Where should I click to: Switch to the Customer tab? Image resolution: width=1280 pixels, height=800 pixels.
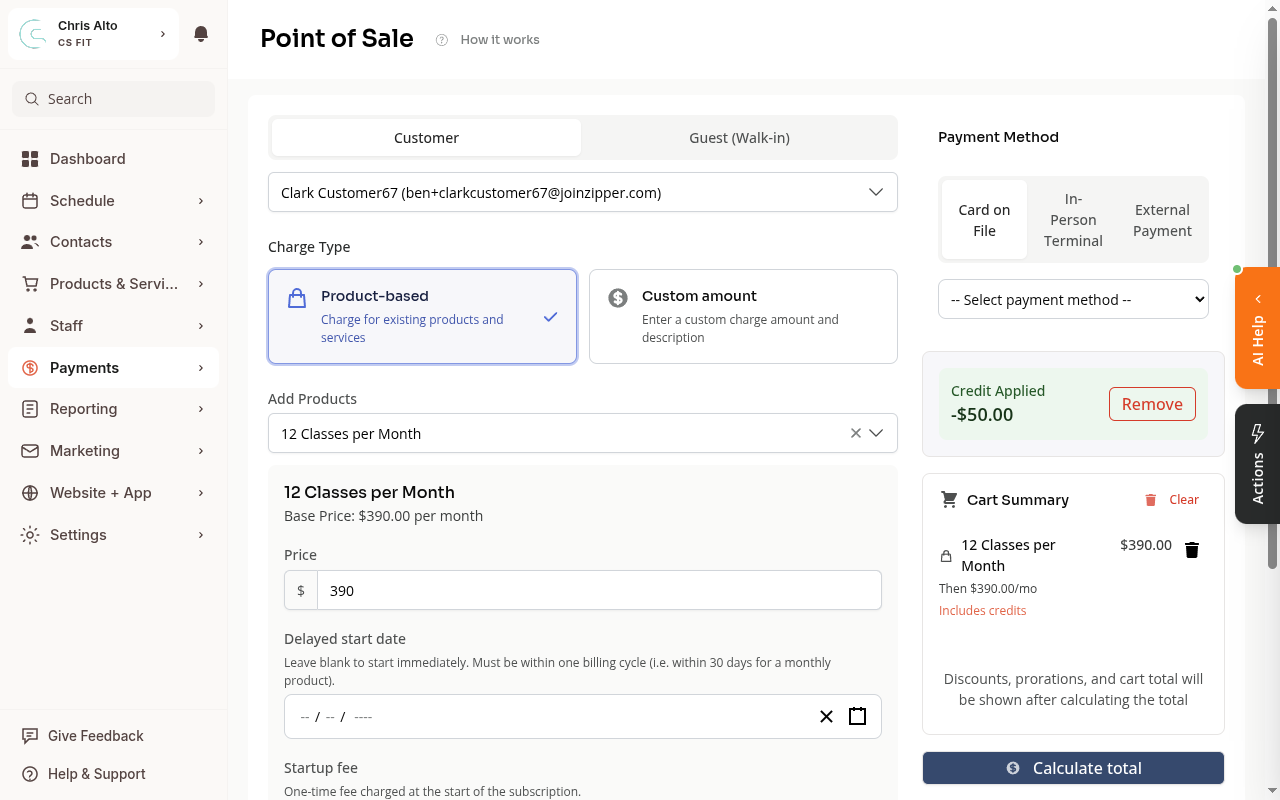tap(426, 137)
